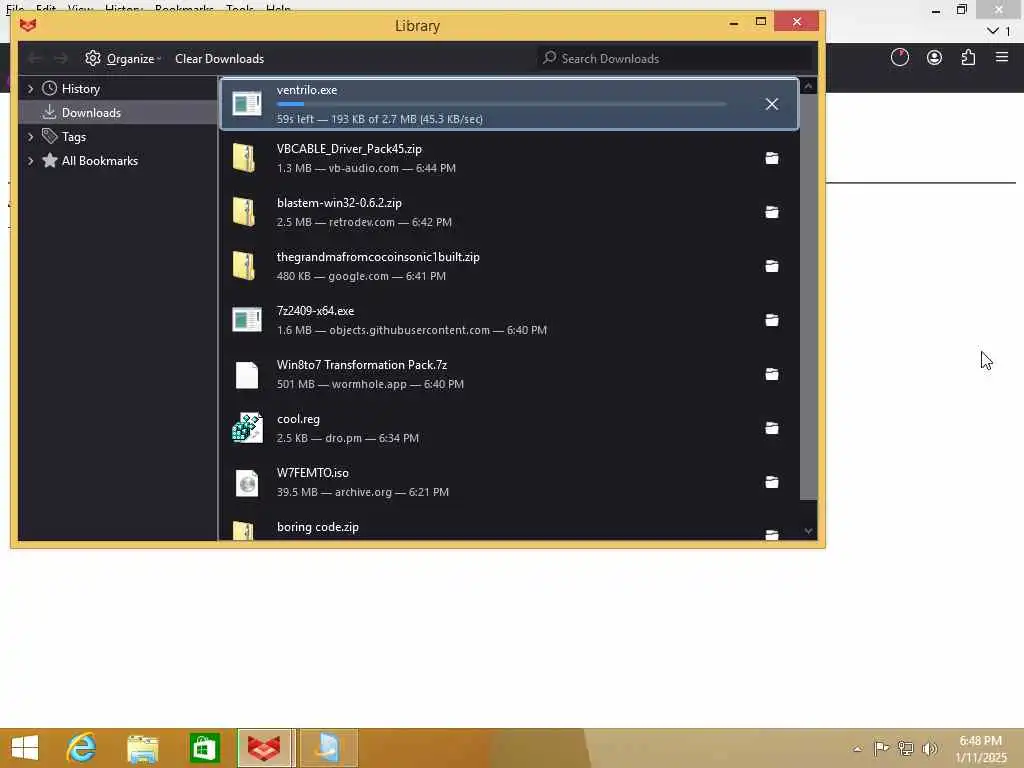Show thegrandmafromcocoinsonic1built.zip in folder
Image resolution: width=1024 pixels, height=768 pixels.
(771, 266)
